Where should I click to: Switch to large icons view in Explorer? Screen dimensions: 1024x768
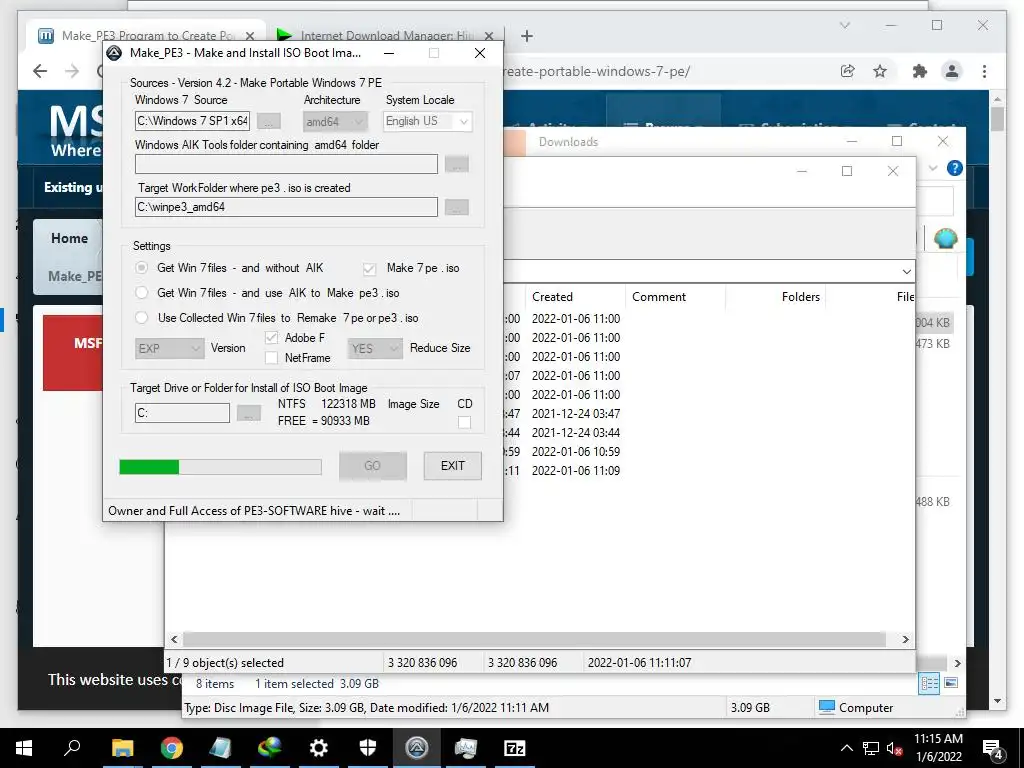point(951,683)
